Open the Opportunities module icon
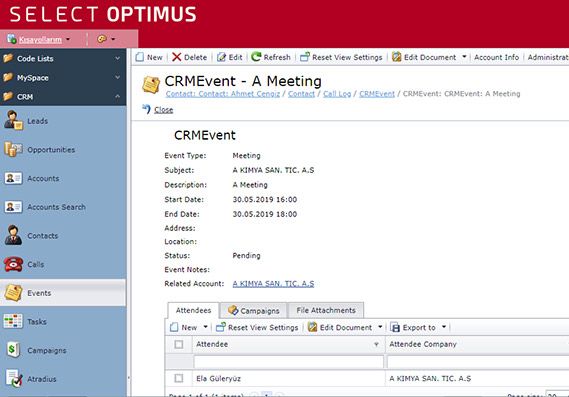 click(x=13, y=149)
